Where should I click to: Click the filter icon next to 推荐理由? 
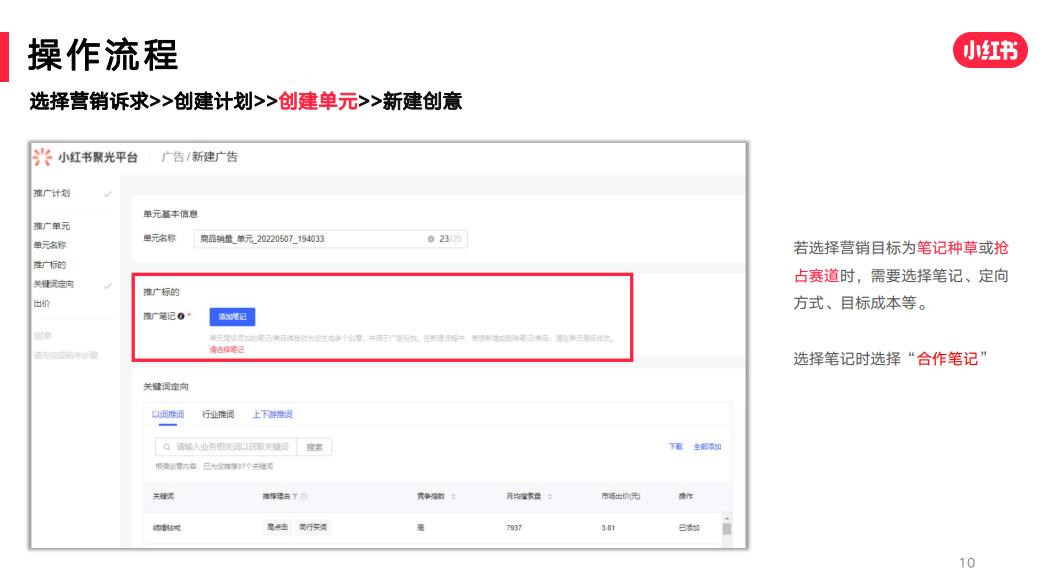click(x=295, y=496)
